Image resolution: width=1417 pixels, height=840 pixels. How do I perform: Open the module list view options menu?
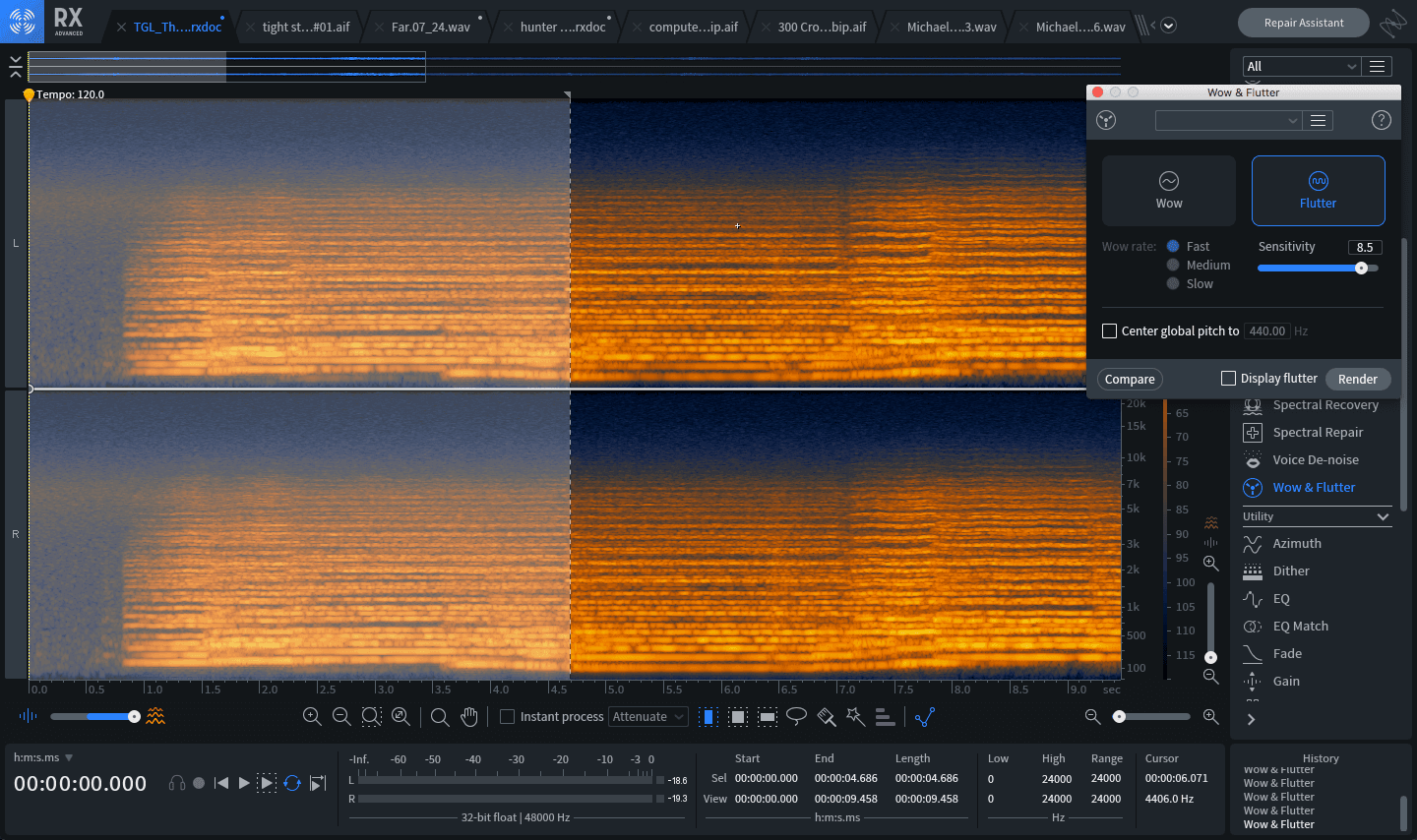pos(1378,66)
